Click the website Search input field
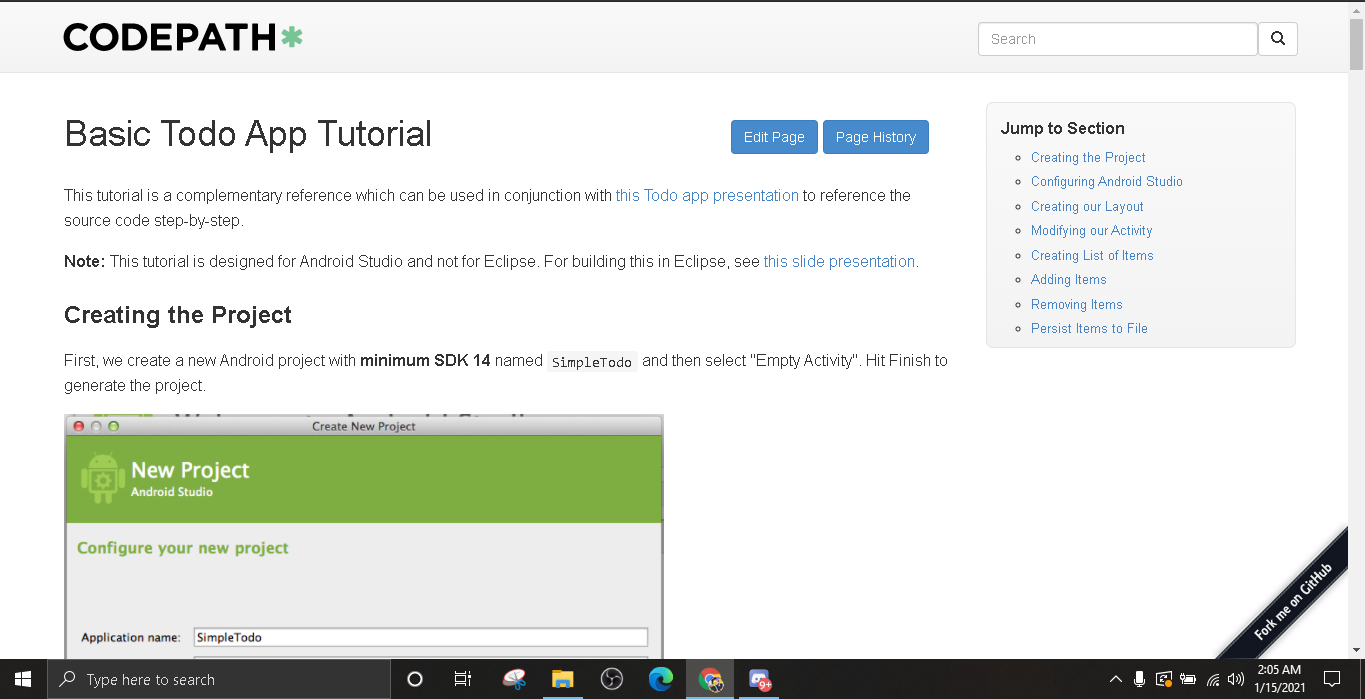The height and width of the screenshot is (699, 1365). pos(1117,38)
